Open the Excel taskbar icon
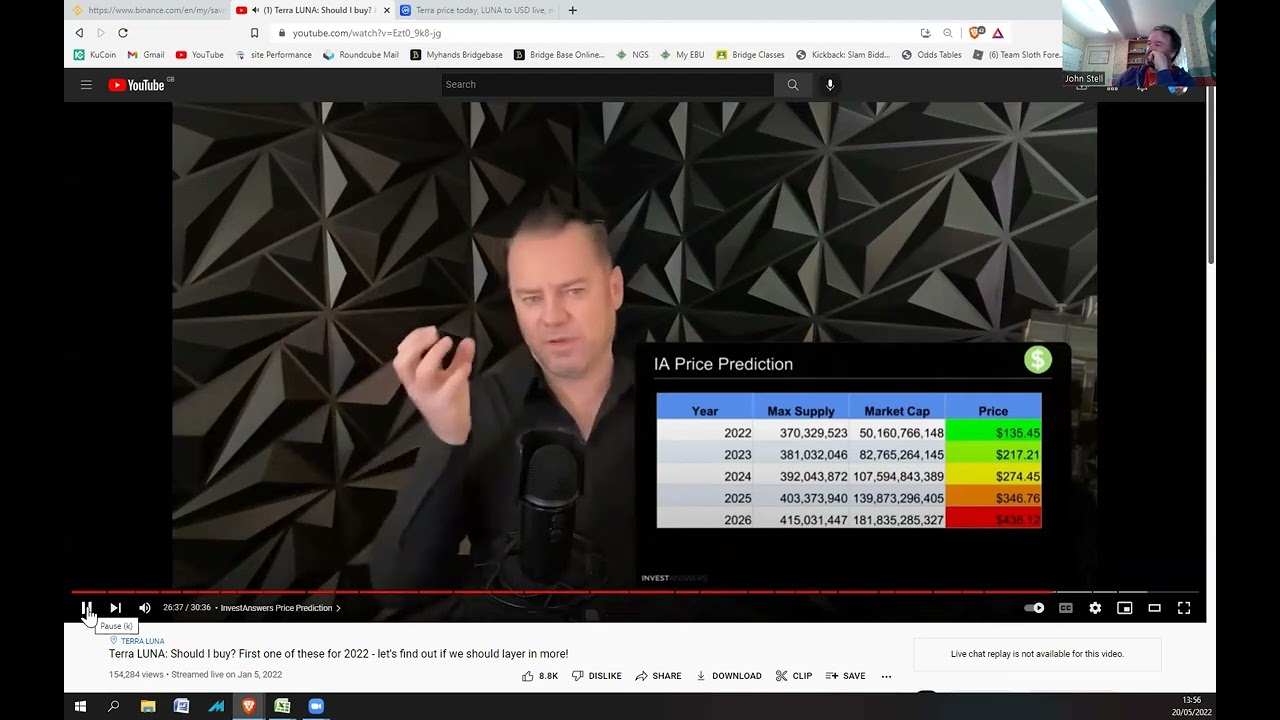The image size is (1280, 720). (283, 706)
